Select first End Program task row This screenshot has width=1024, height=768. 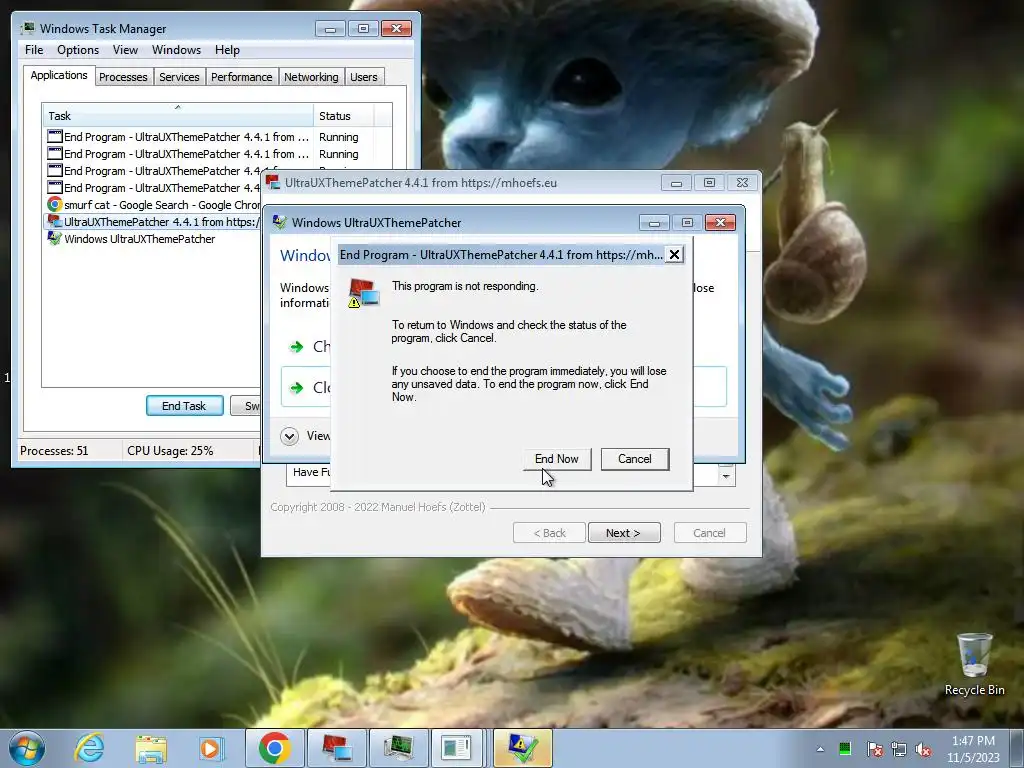[x=217, y=137]
